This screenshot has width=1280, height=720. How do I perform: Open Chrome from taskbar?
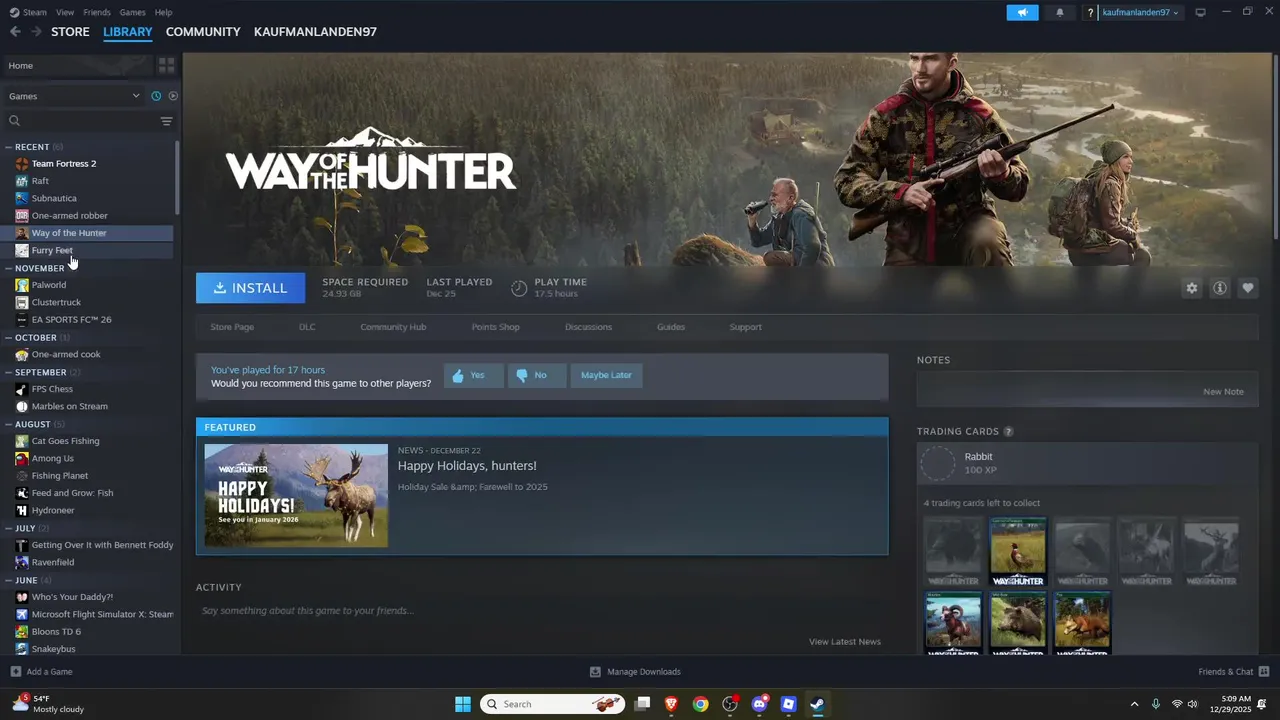tap(700, 704)
